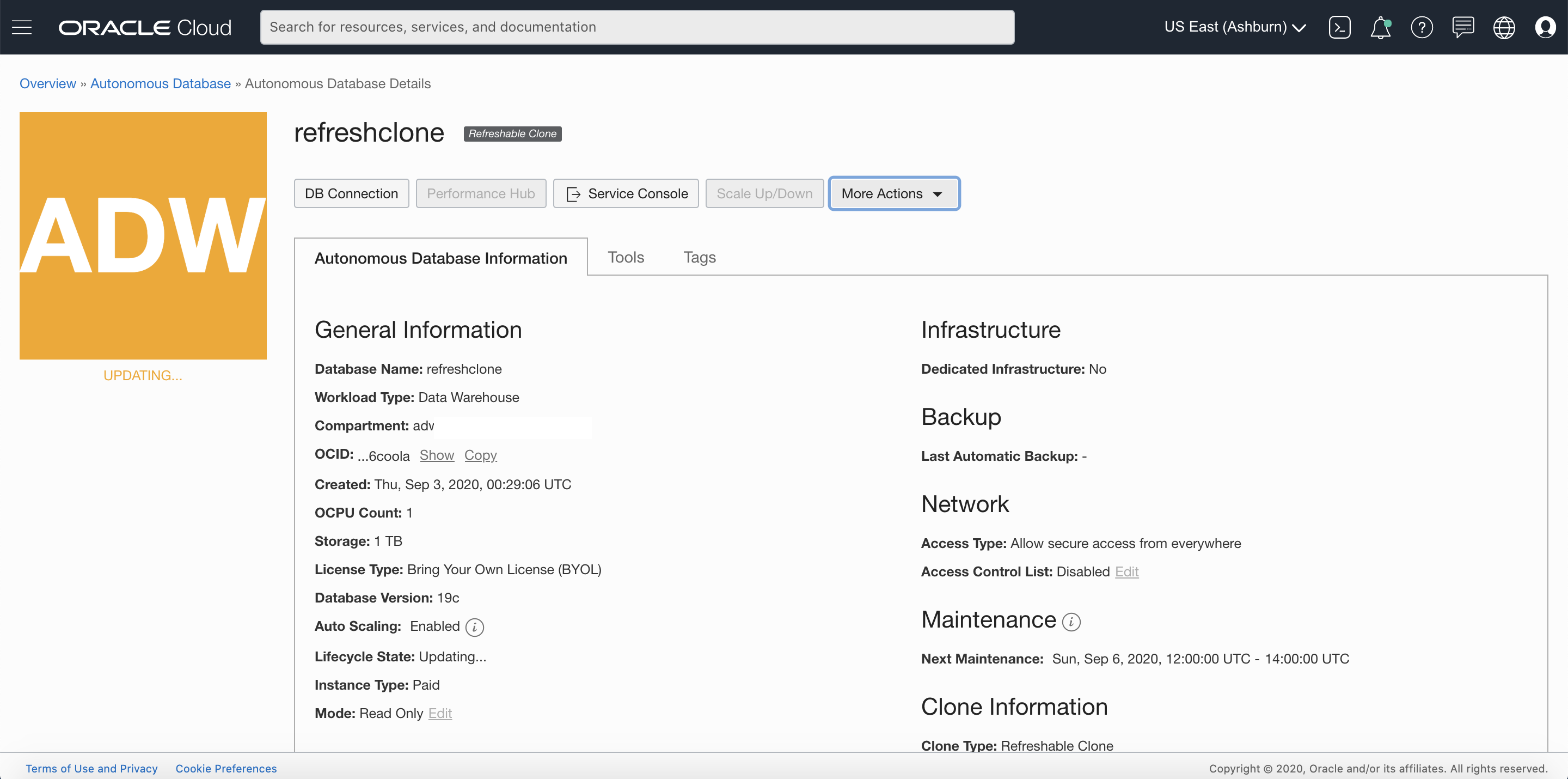Open the user profile avatar
Screen dimensions: 1568x779
pos(1545,27)
